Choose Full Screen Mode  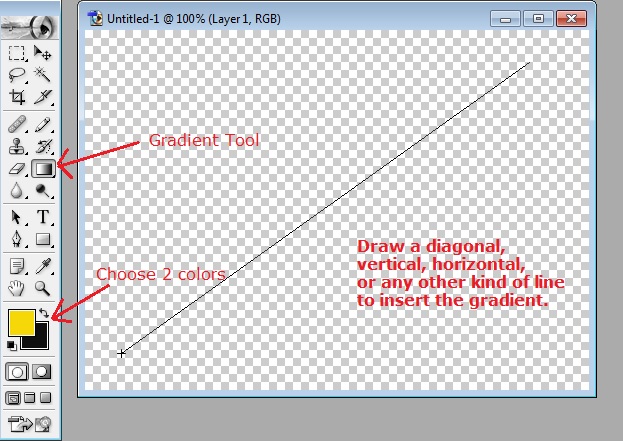click(x=46, y=398)
